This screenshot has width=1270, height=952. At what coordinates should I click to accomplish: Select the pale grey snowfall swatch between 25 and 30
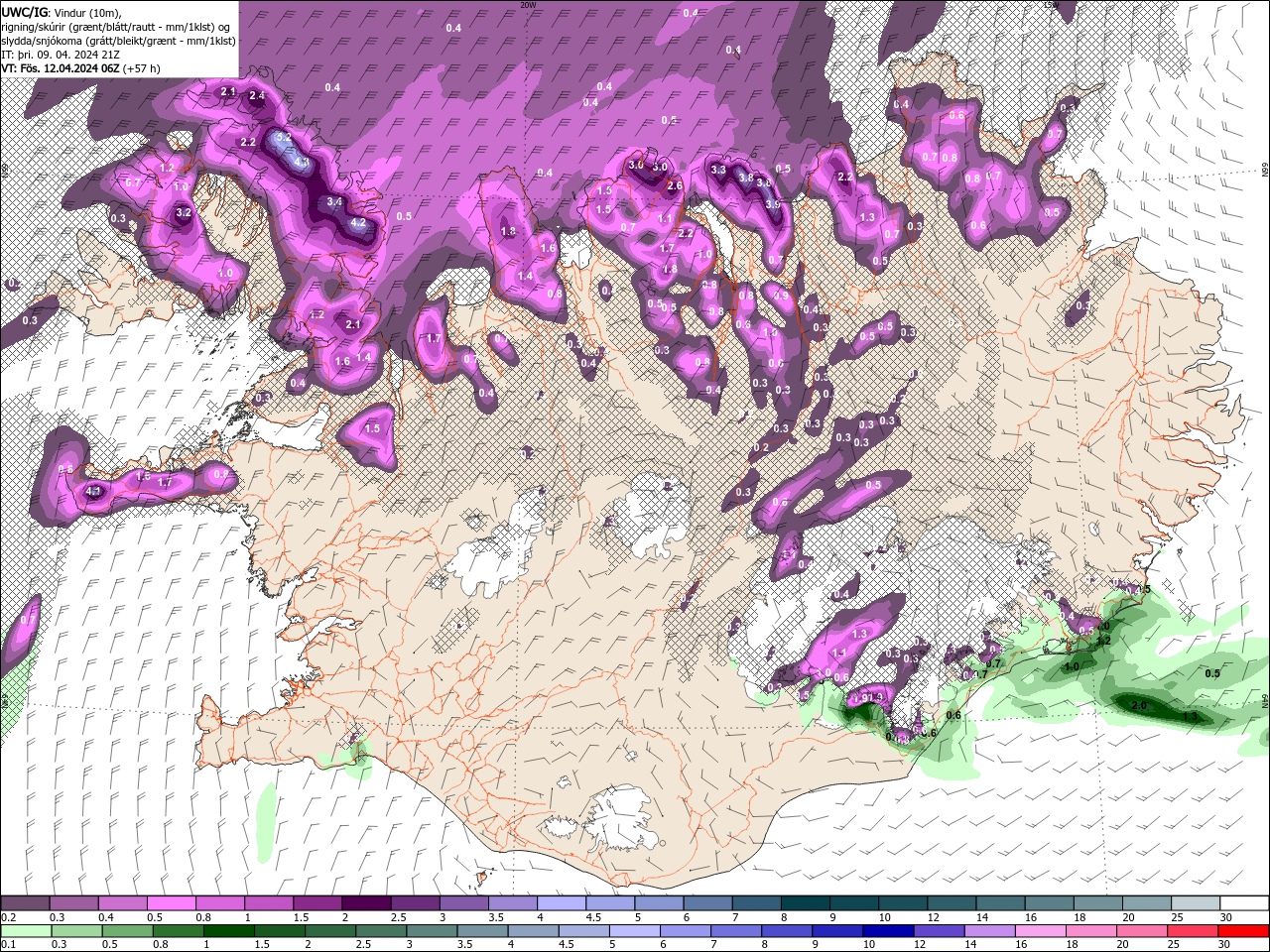click(x=1194, y=903)
